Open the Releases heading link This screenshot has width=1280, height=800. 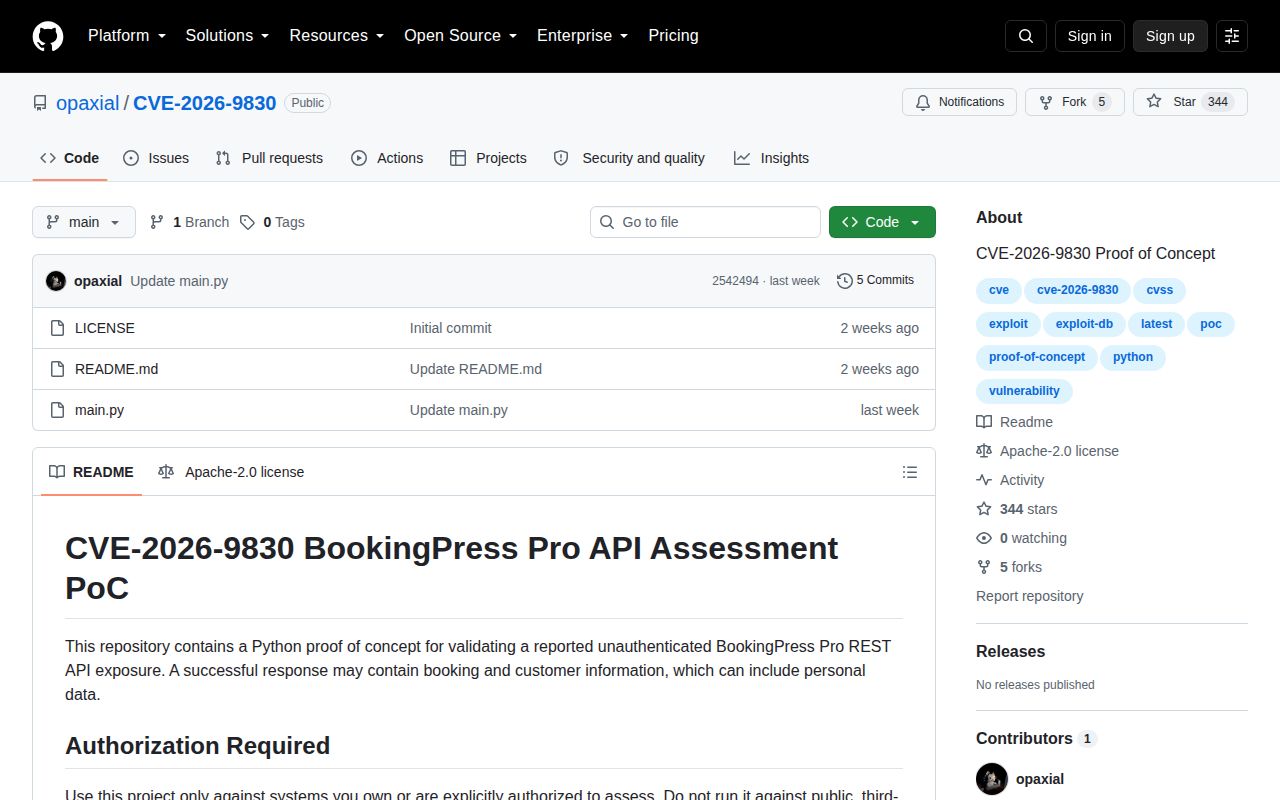pyautogui.click(x=1010, y=651)
